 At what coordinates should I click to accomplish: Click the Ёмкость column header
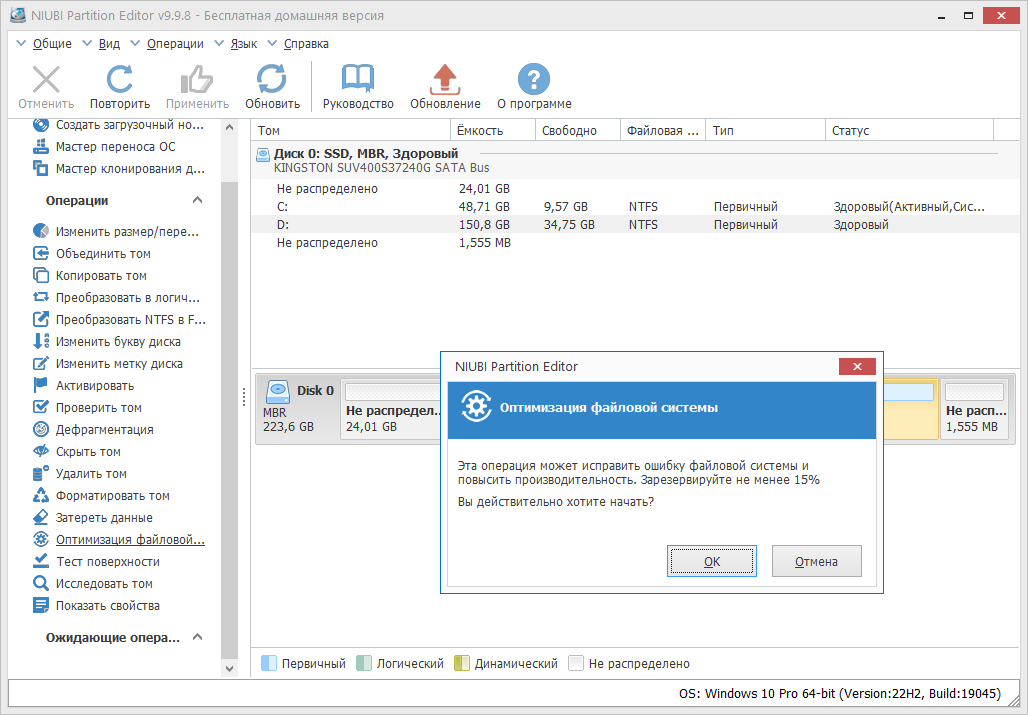(x=492, y=130)
